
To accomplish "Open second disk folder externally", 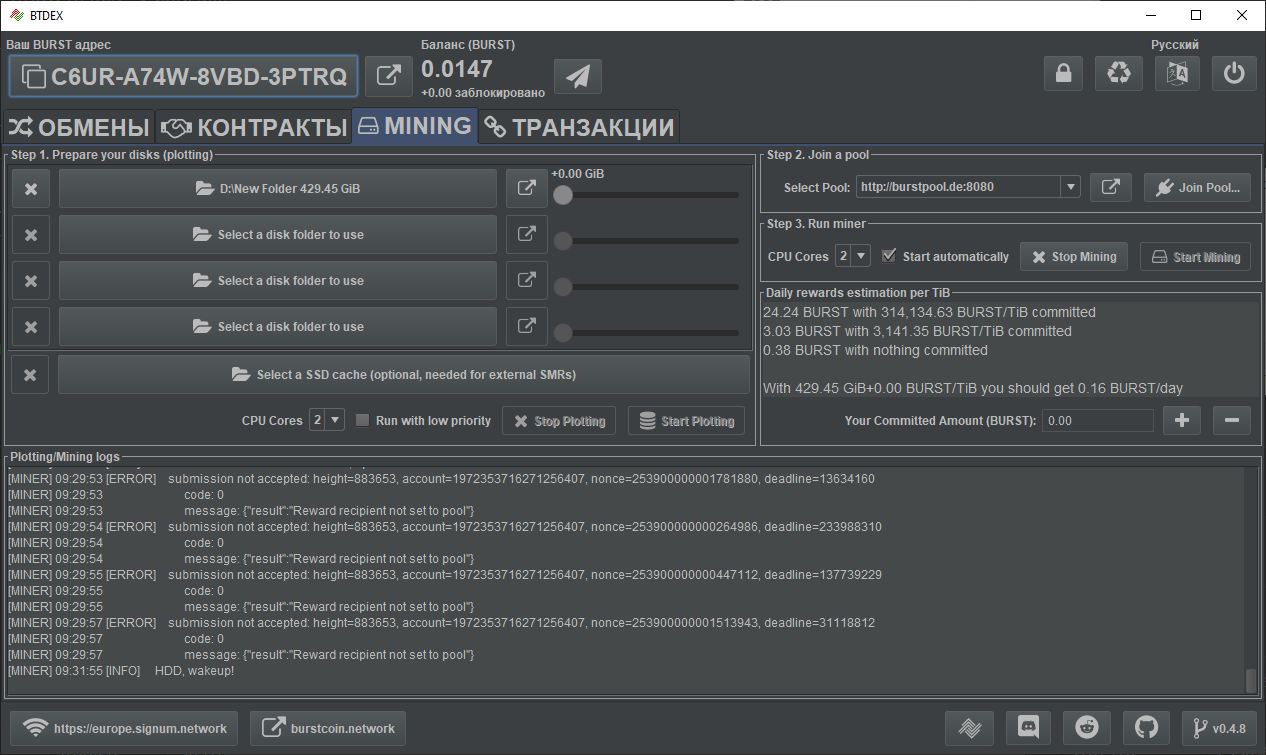I will 526,234.
